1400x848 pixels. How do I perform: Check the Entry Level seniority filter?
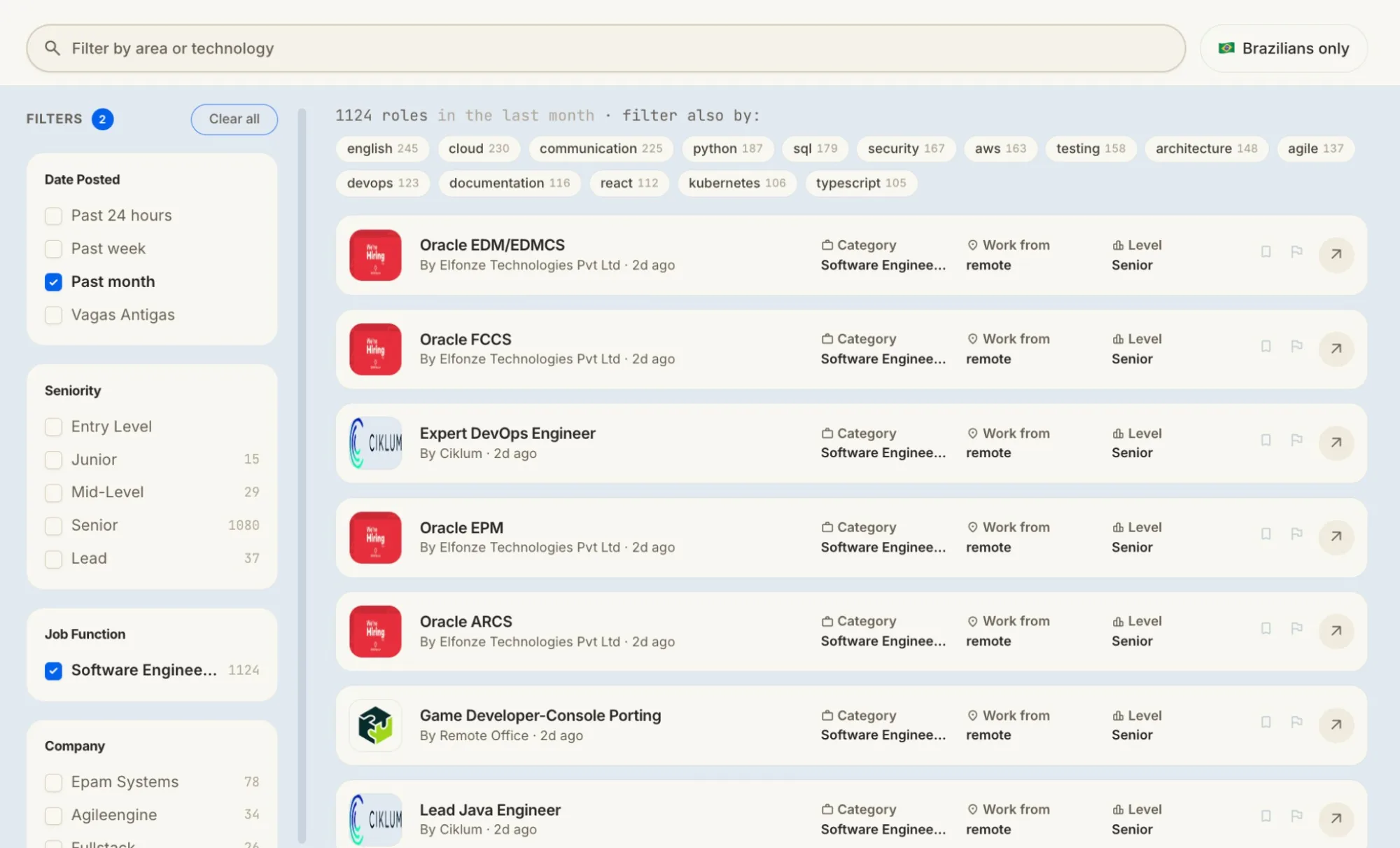click(53, 426)
